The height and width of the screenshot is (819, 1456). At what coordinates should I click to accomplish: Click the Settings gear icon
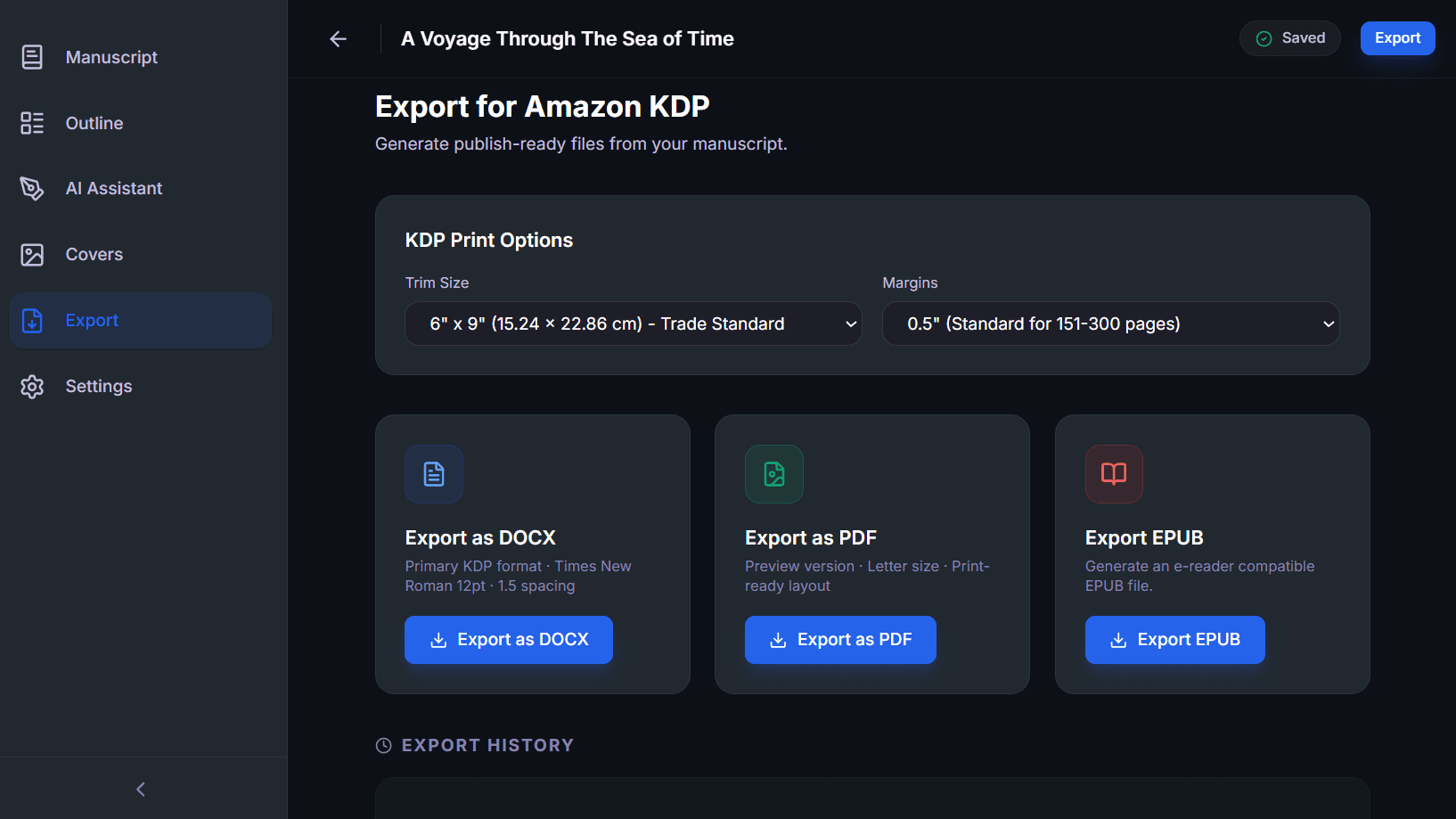pos(32,386)
